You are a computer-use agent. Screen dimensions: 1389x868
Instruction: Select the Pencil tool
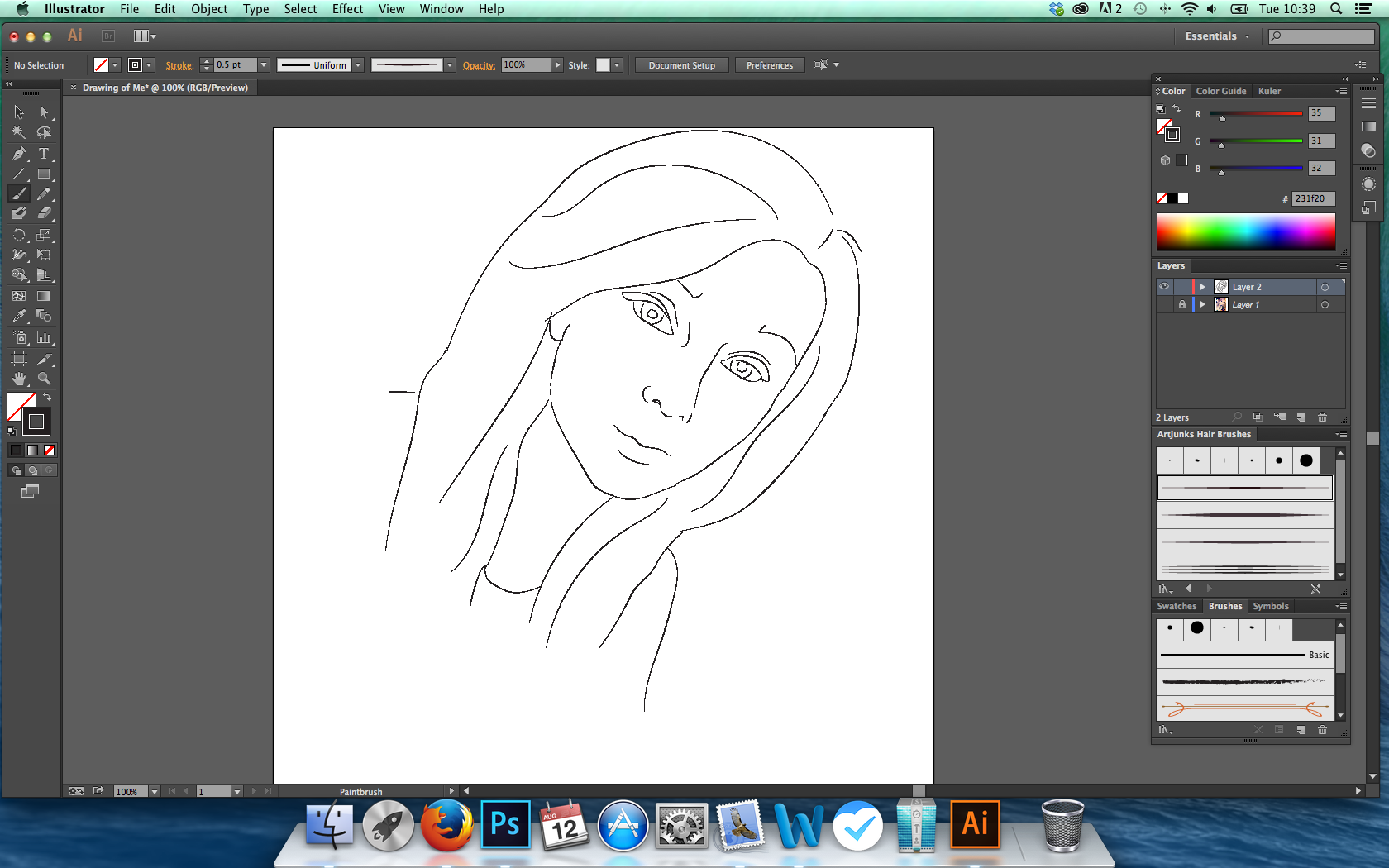click(x=44, y=193)
